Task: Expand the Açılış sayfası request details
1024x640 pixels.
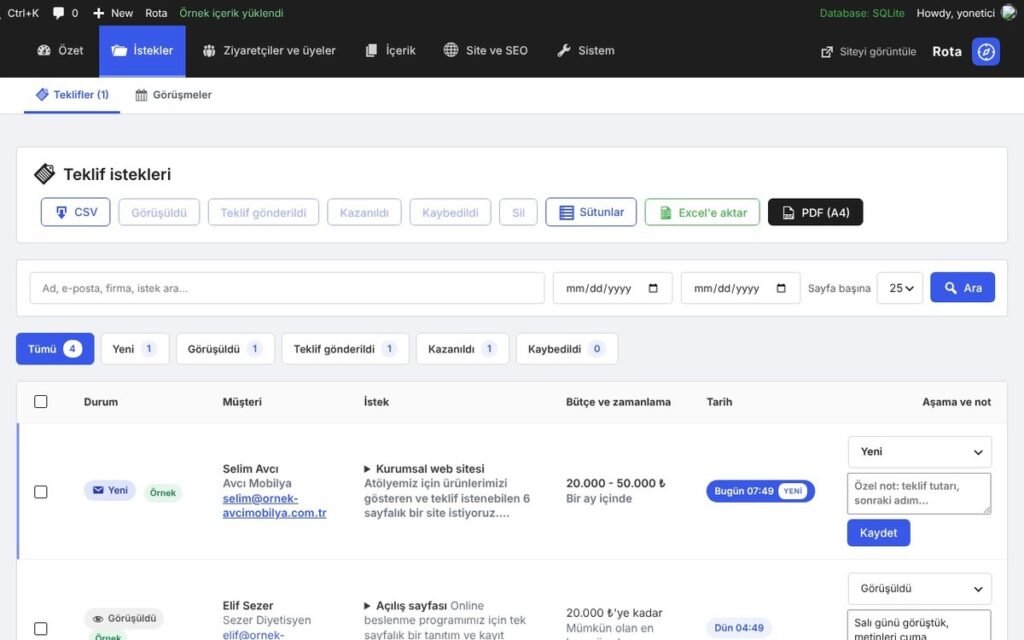Action: pyautogui.click(x=367, y=605)
